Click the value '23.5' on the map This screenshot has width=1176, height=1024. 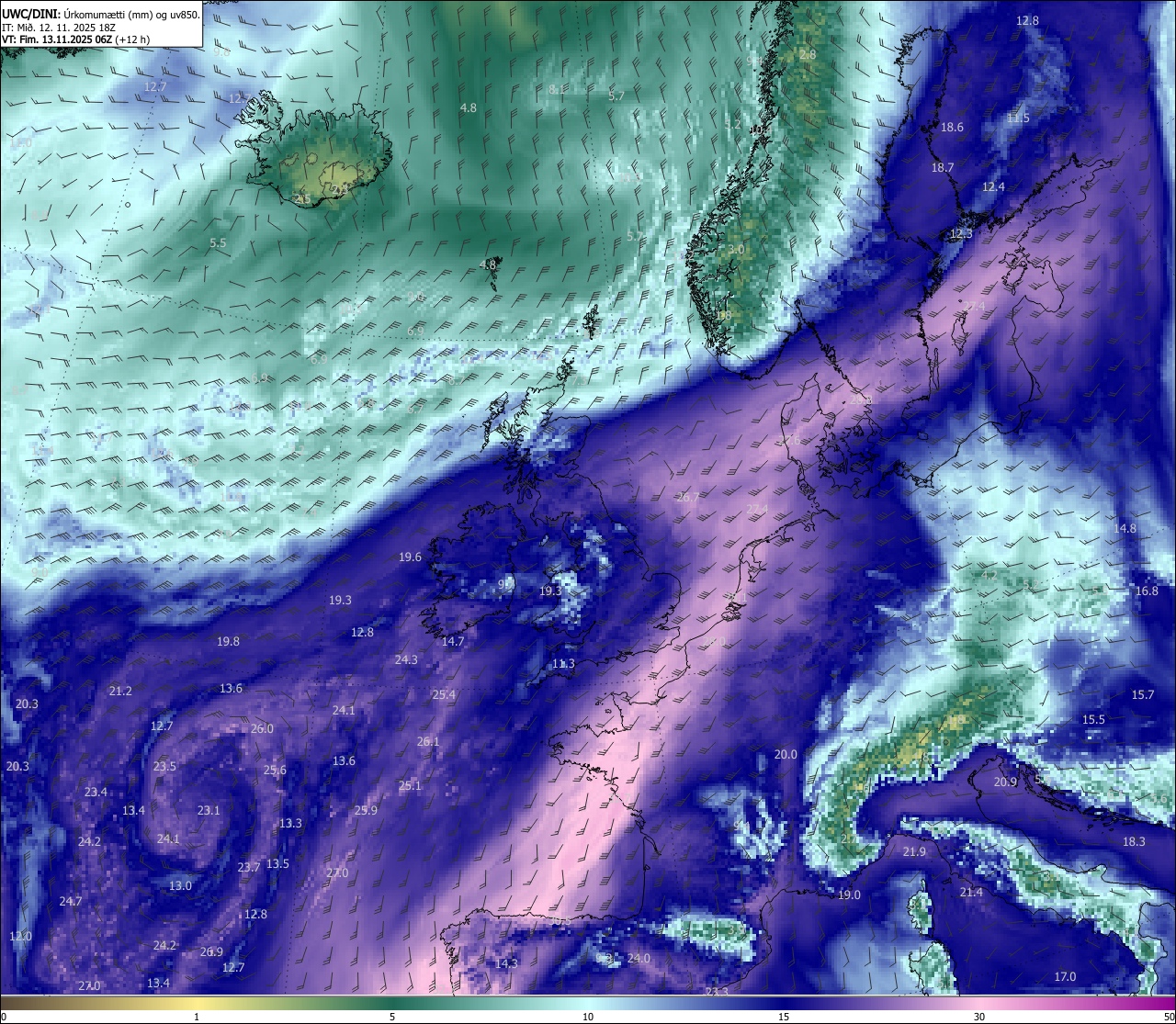[x=164, y=767]
